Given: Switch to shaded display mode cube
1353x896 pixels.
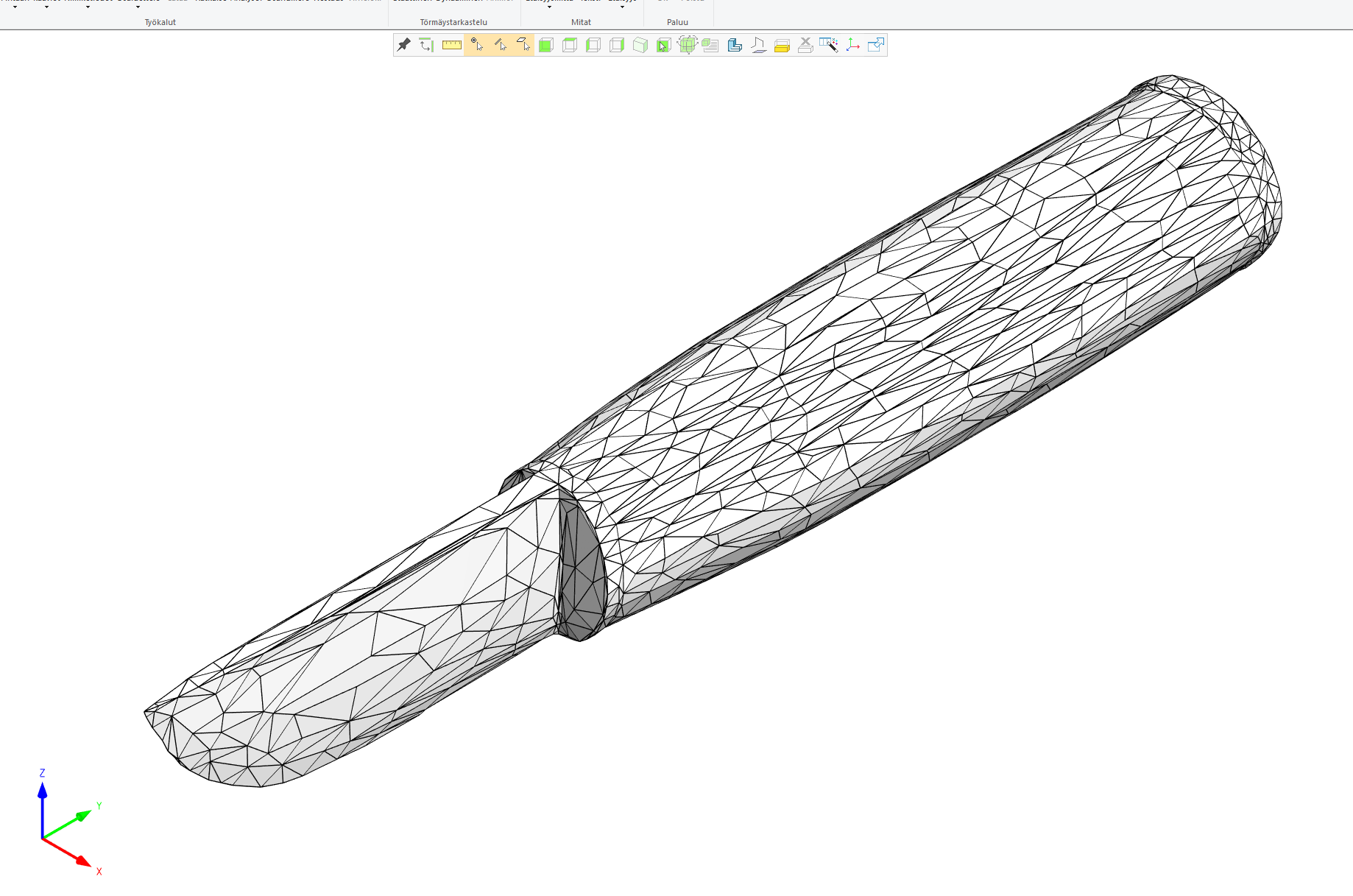Looking at the screenshot, I should click(x=546, y=44).
